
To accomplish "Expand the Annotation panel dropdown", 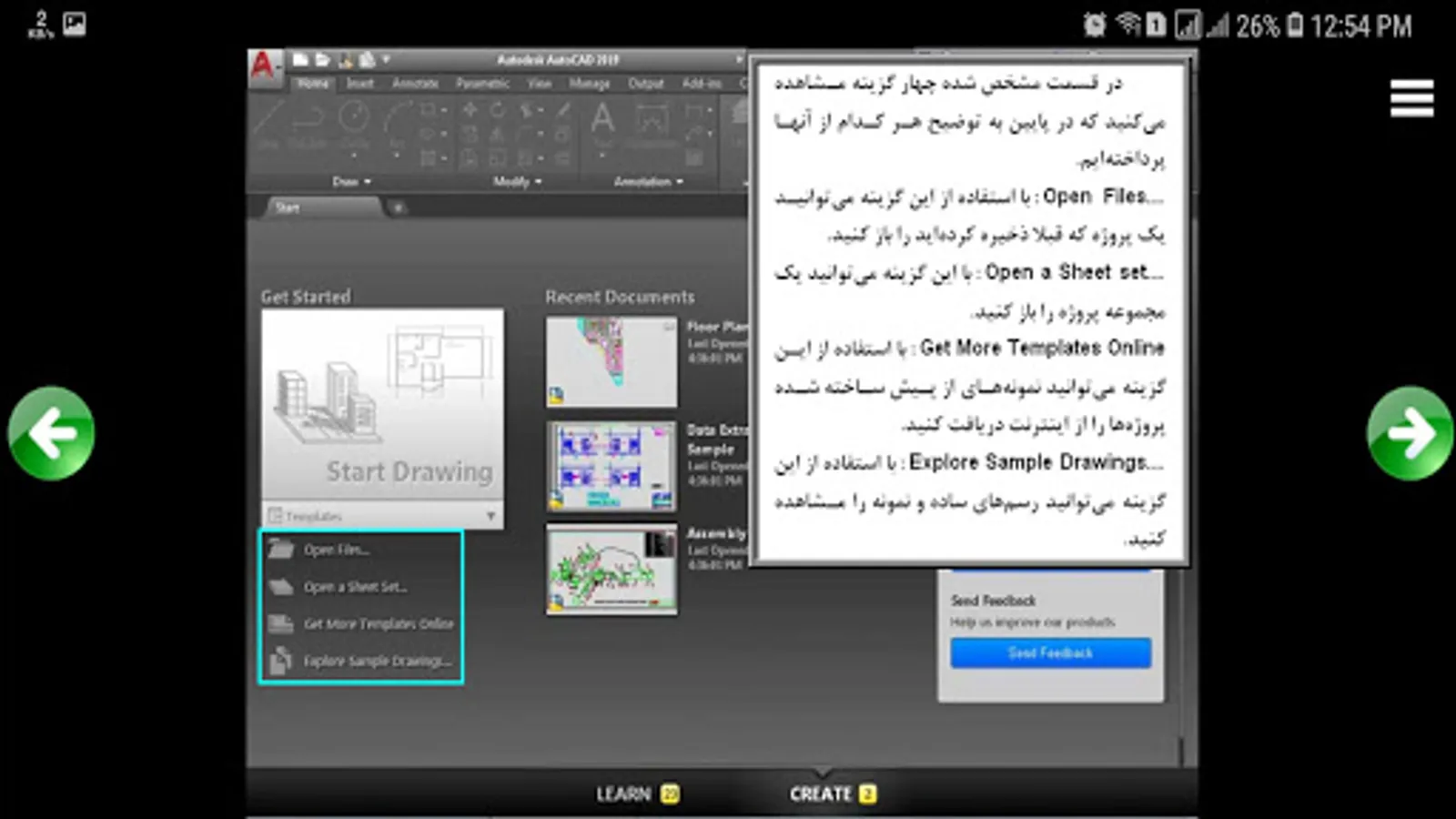I will click(648, 182).
